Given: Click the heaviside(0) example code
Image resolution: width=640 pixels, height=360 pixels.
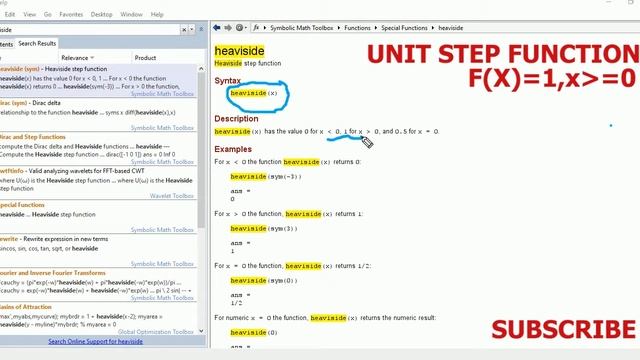Looking at the screenshot, I should (x=254, y=333).
